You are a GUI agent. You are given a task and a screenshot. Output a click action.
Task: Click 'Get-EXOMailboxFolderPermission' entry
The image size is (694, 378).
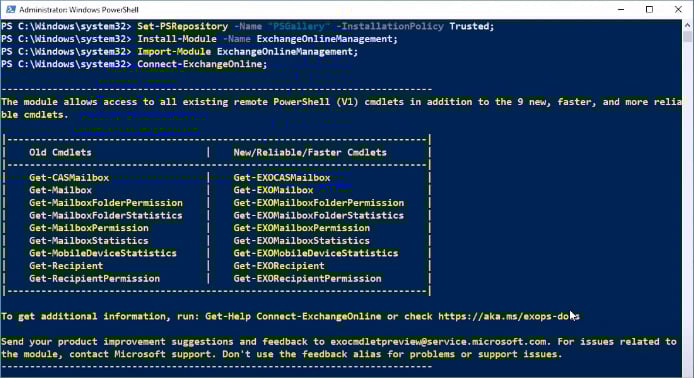[x=319, y=203]
